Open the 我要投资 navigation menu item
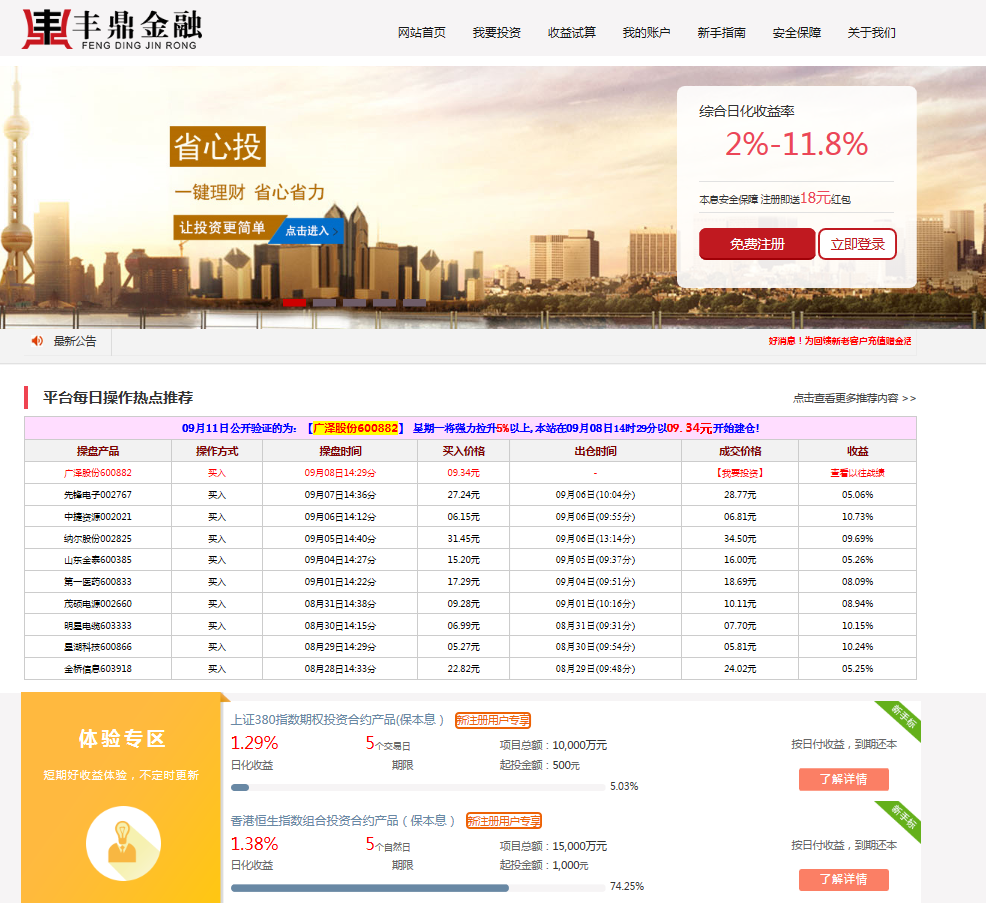This screenshot has height=903, width=986. pyautogui.click(x=496, y=32)
